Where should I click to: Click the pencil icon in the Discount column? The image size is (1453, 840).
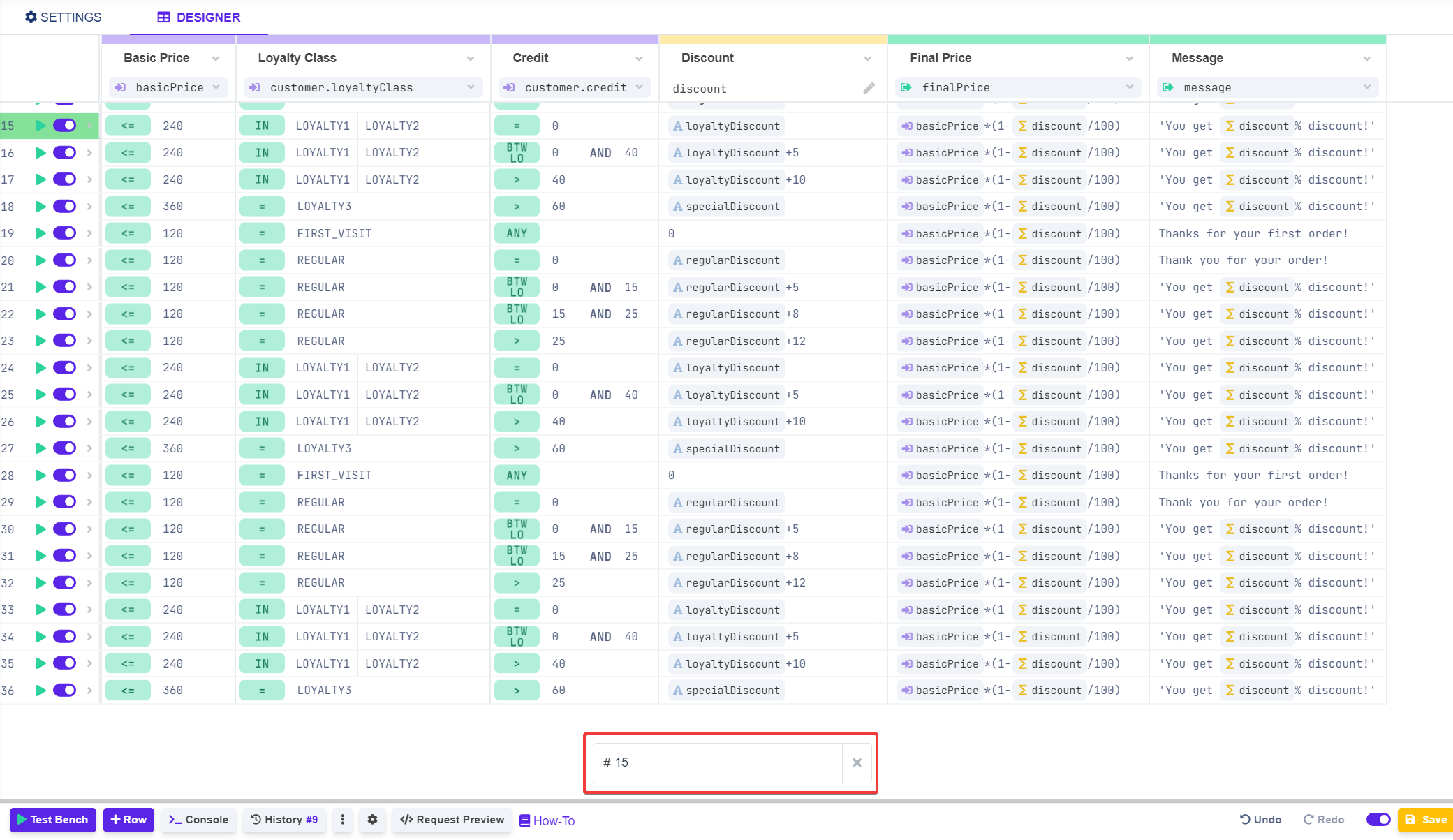869,88
